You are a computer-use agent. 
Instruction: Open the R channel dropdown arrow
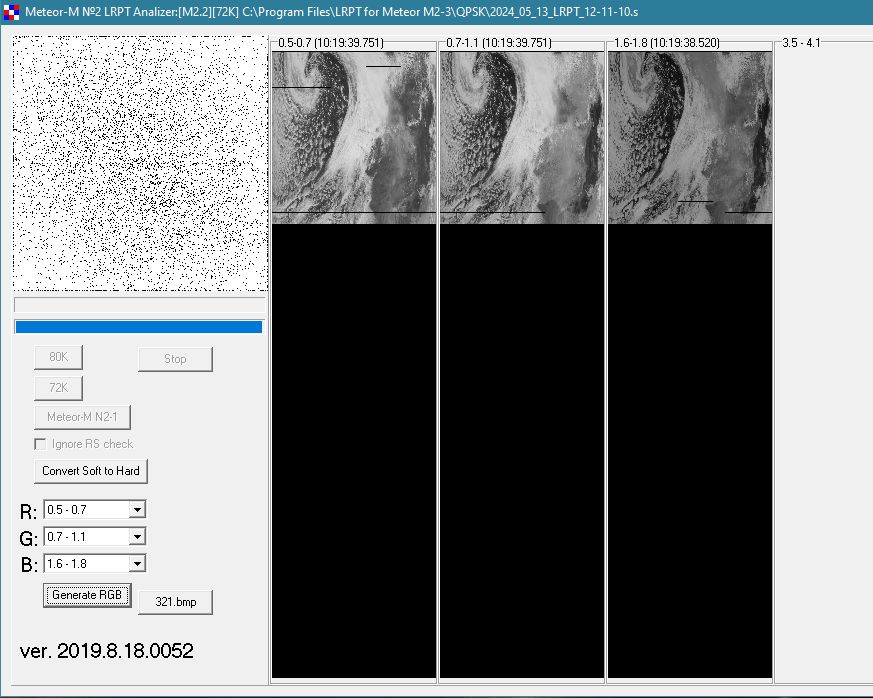(x=138, y=510)
